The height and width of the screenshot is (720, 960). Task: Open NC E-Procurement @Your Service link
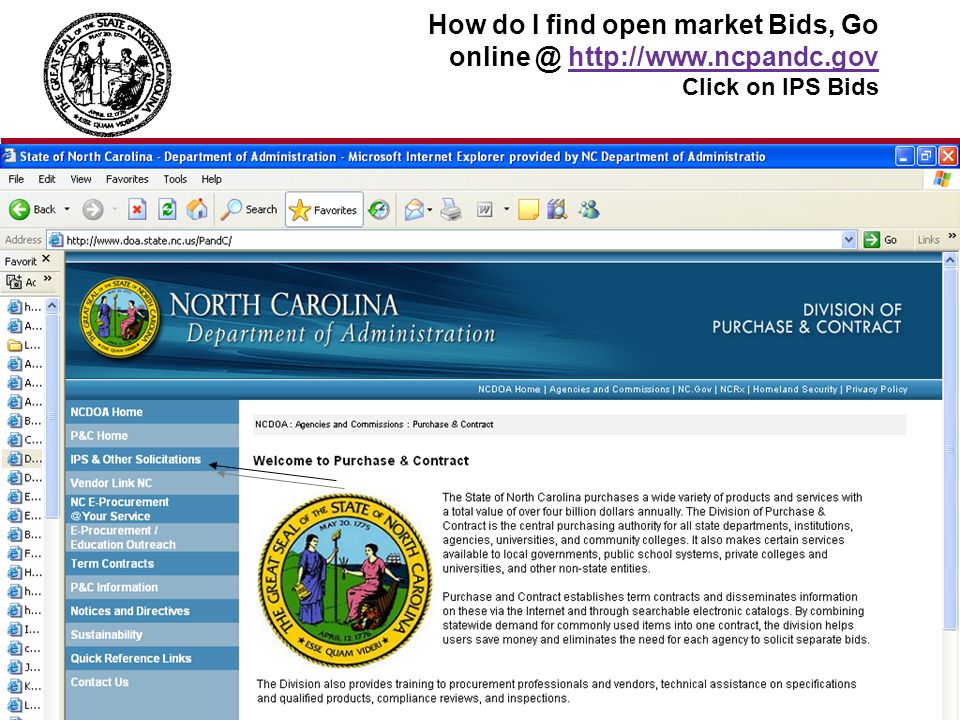(x=119, y=509)
